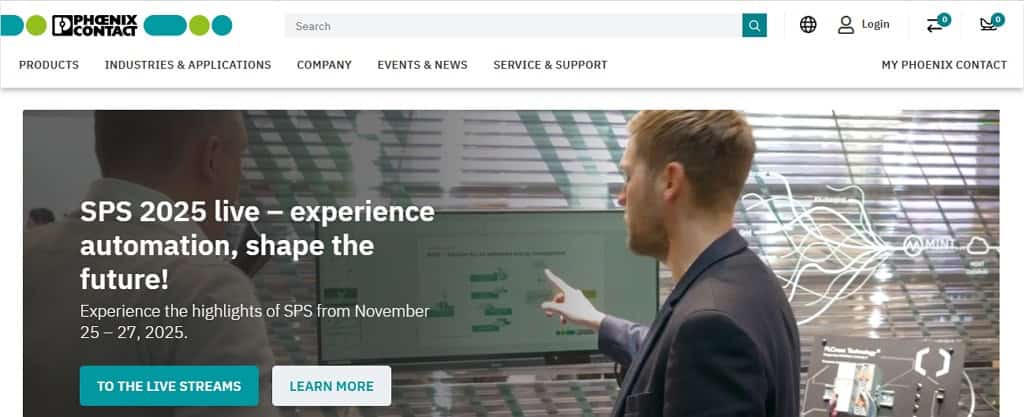
Task: Click the user profile icon
Action: (846, 25)
